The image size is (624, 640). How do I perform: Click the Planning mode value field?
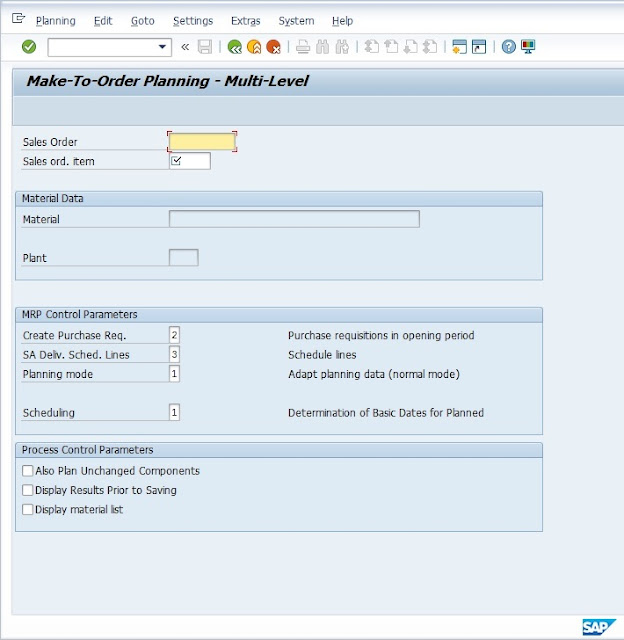tap(174, 374)
